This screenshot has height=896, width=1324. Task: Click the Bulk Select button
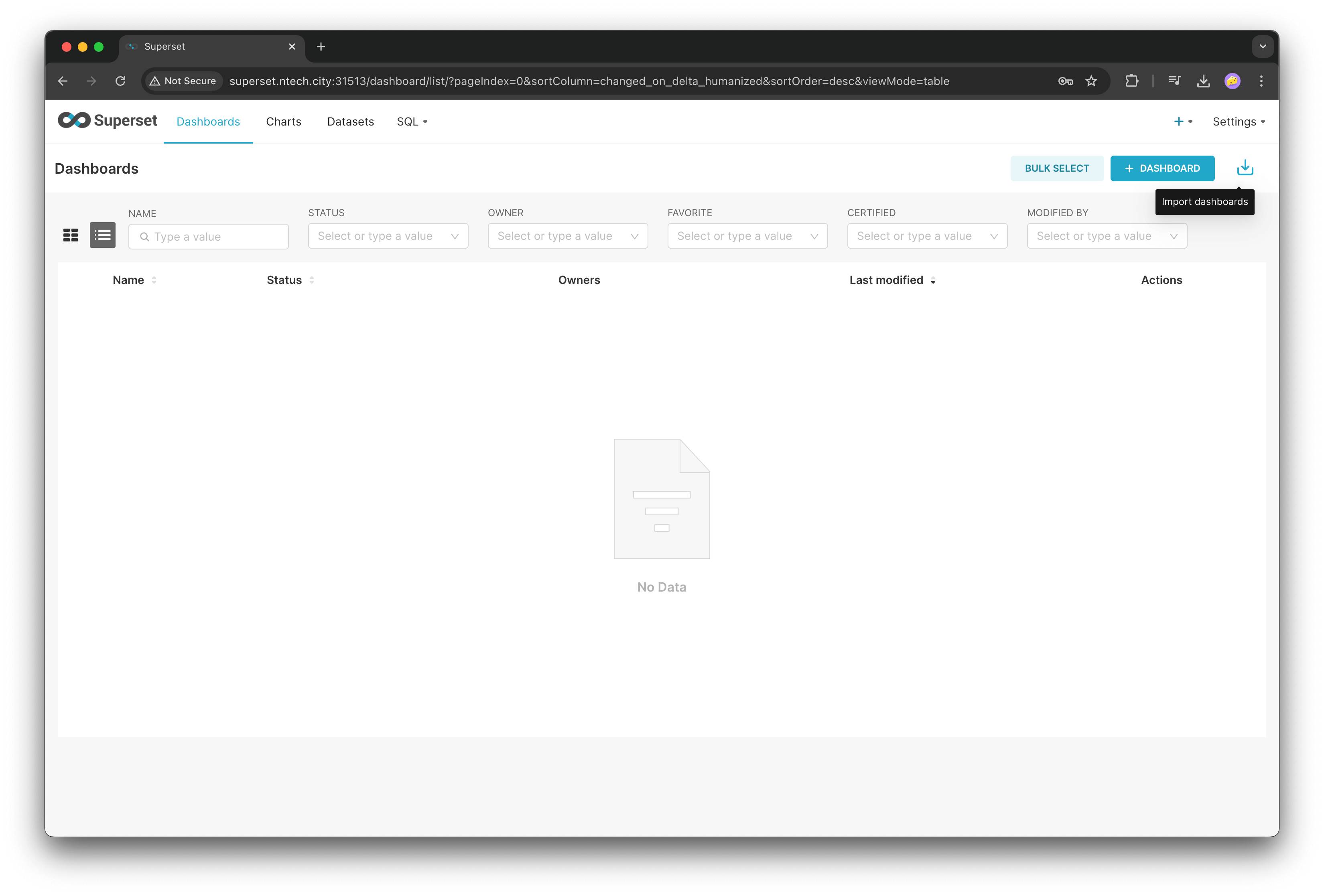(x=1056, y=168)
